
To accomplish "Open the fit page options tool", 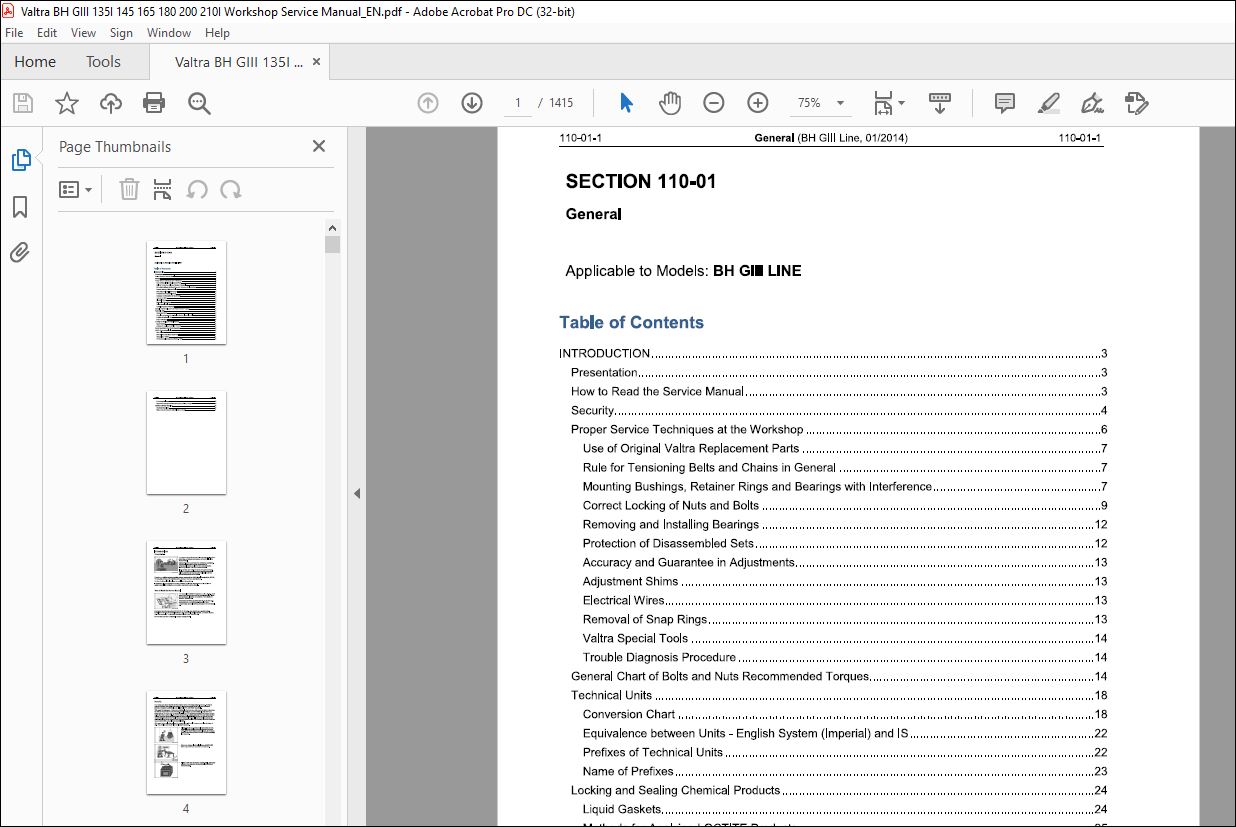I will (888, 102).
